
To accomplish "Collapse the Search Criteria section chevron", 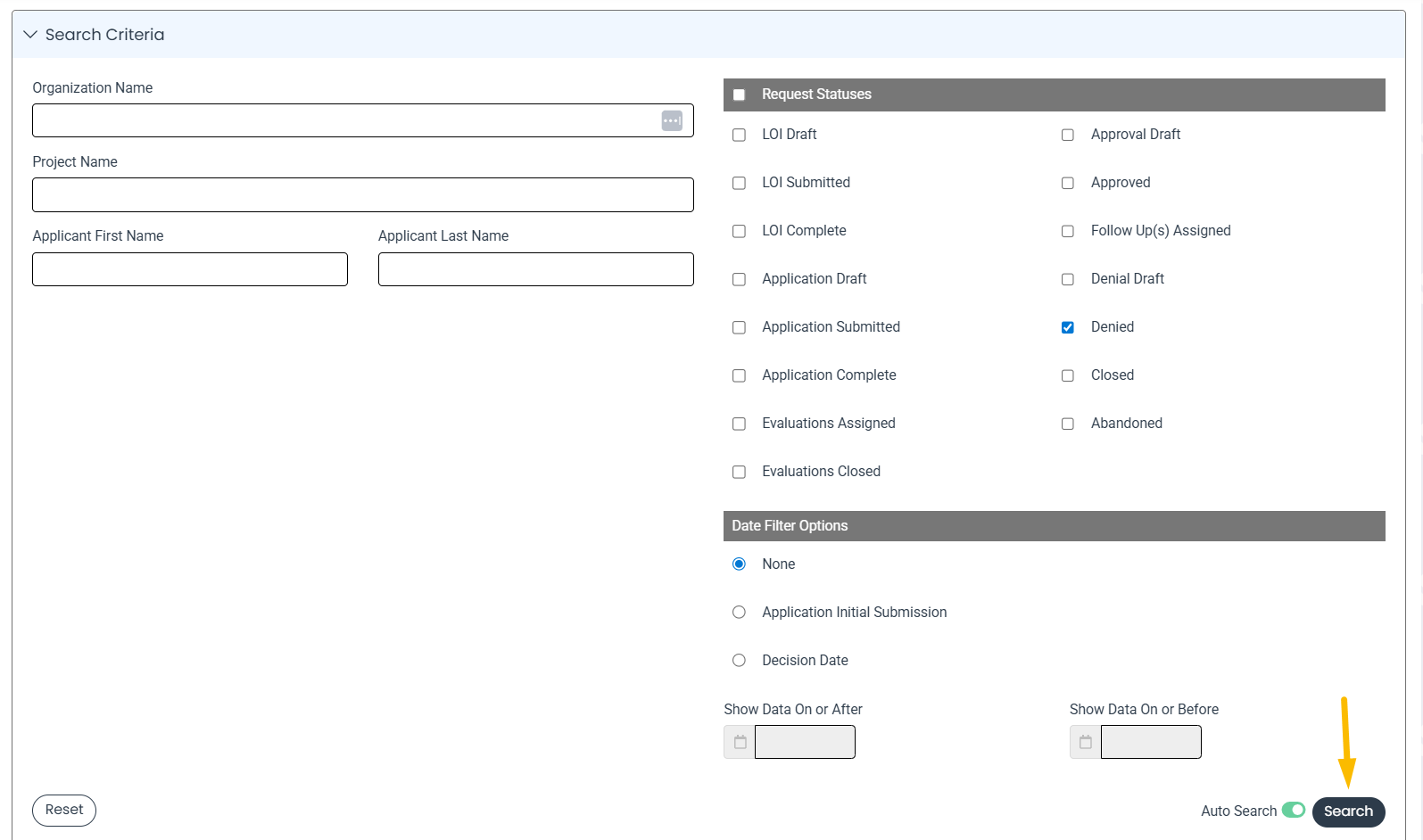I will (x=30, y=35).
